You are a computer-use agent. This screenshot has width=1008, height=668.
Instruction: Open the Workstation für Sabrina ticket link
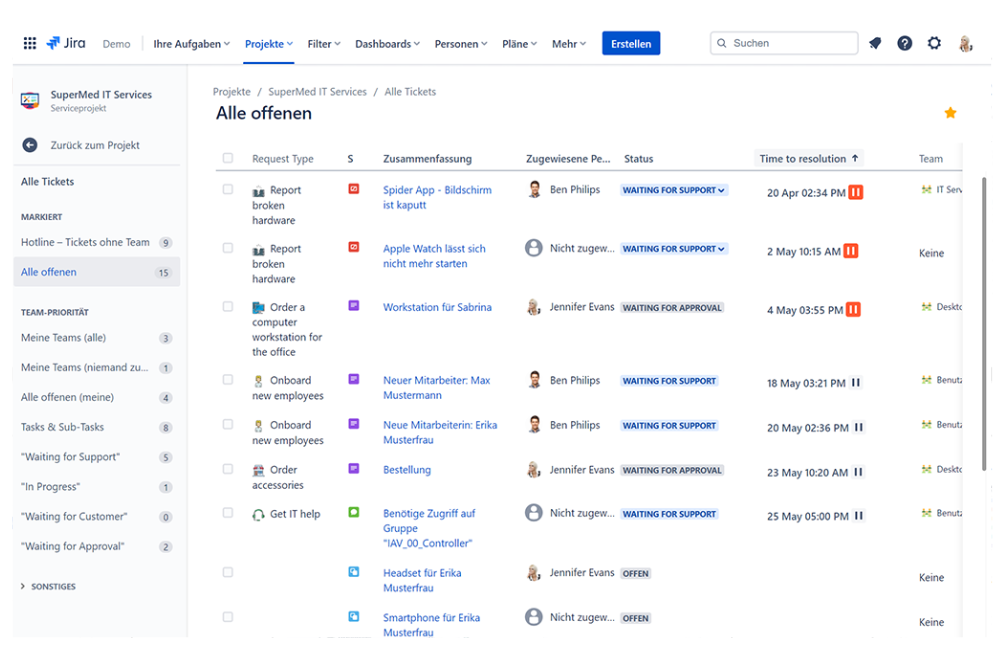click(x=437, y=308)
